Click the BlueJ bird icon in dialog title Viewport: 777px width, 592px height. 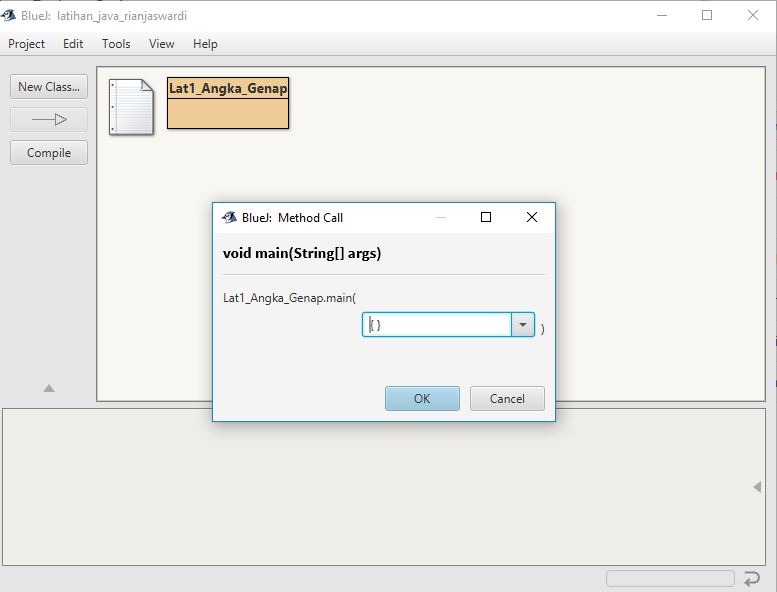(x=229, y=217)
